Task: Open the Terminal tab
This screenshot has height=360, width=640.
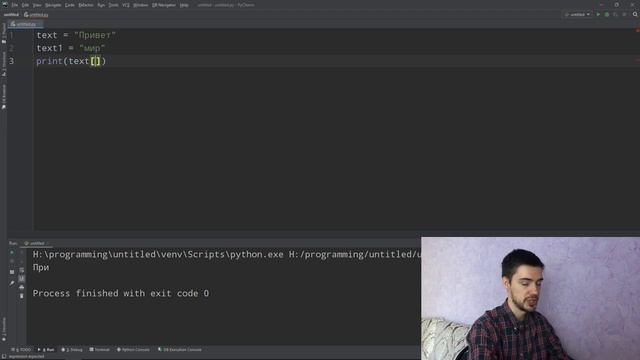Action: tap(100, 350)
